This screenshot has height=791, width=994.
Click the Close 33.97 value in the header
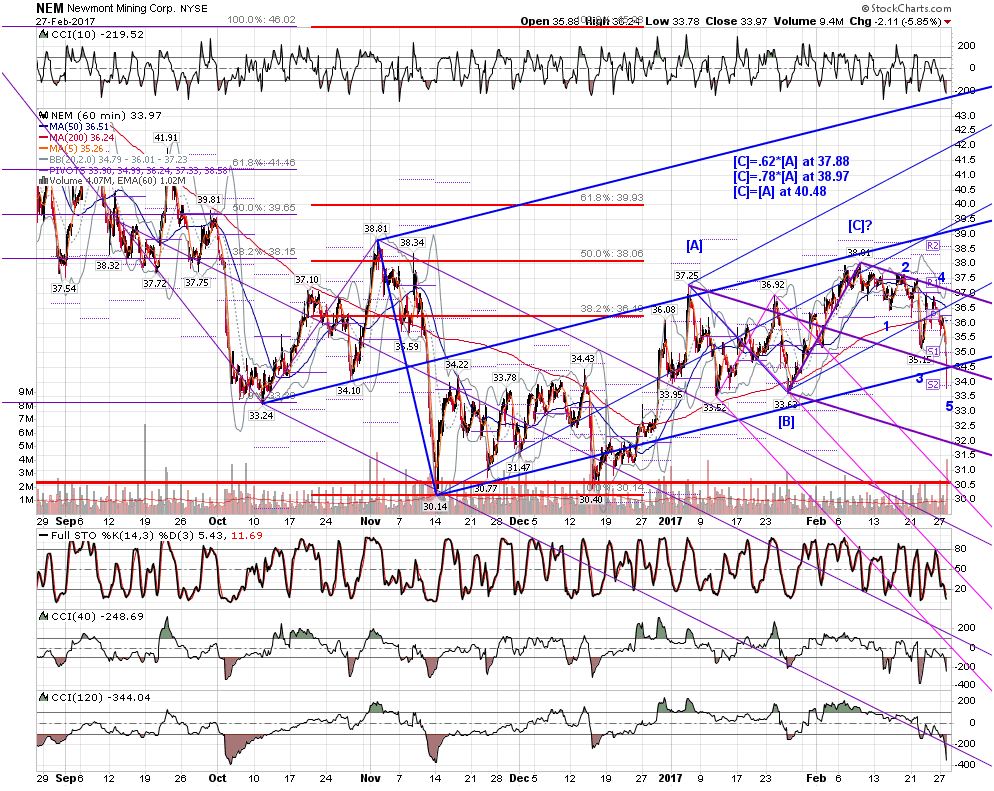736,22
